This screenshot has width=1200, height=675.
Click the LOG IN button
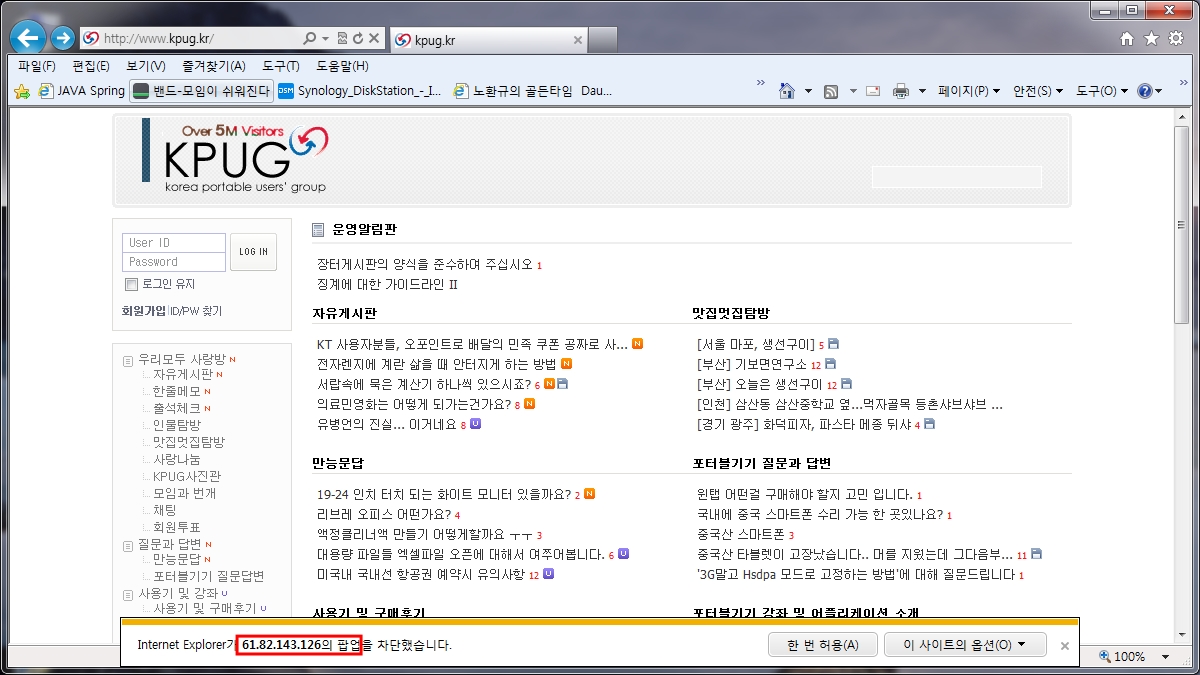pos(254,252)
